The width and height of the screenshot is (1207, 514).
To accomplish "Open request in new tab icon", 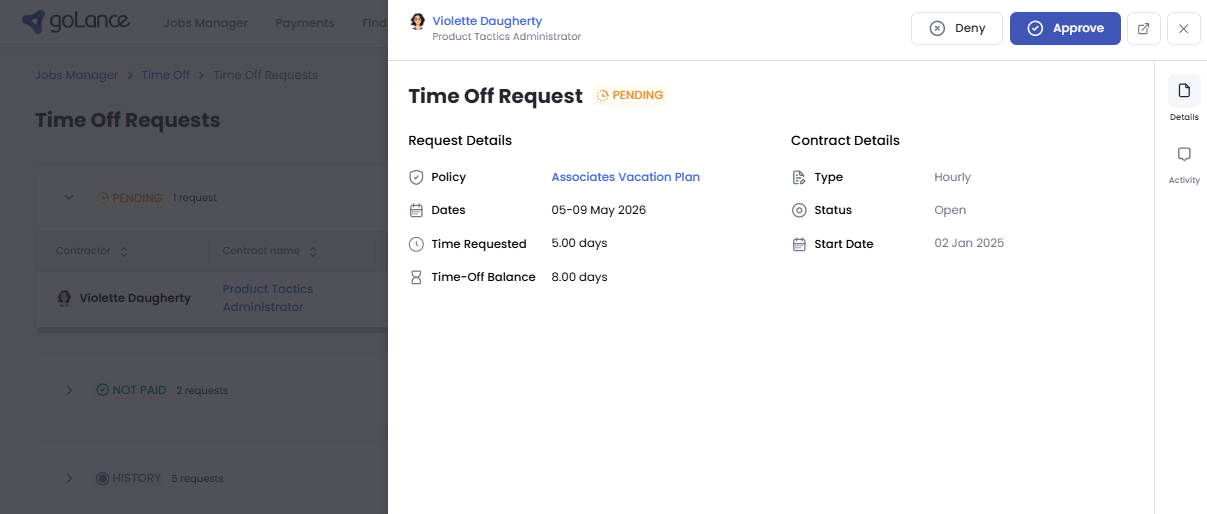I will 1143,28.
